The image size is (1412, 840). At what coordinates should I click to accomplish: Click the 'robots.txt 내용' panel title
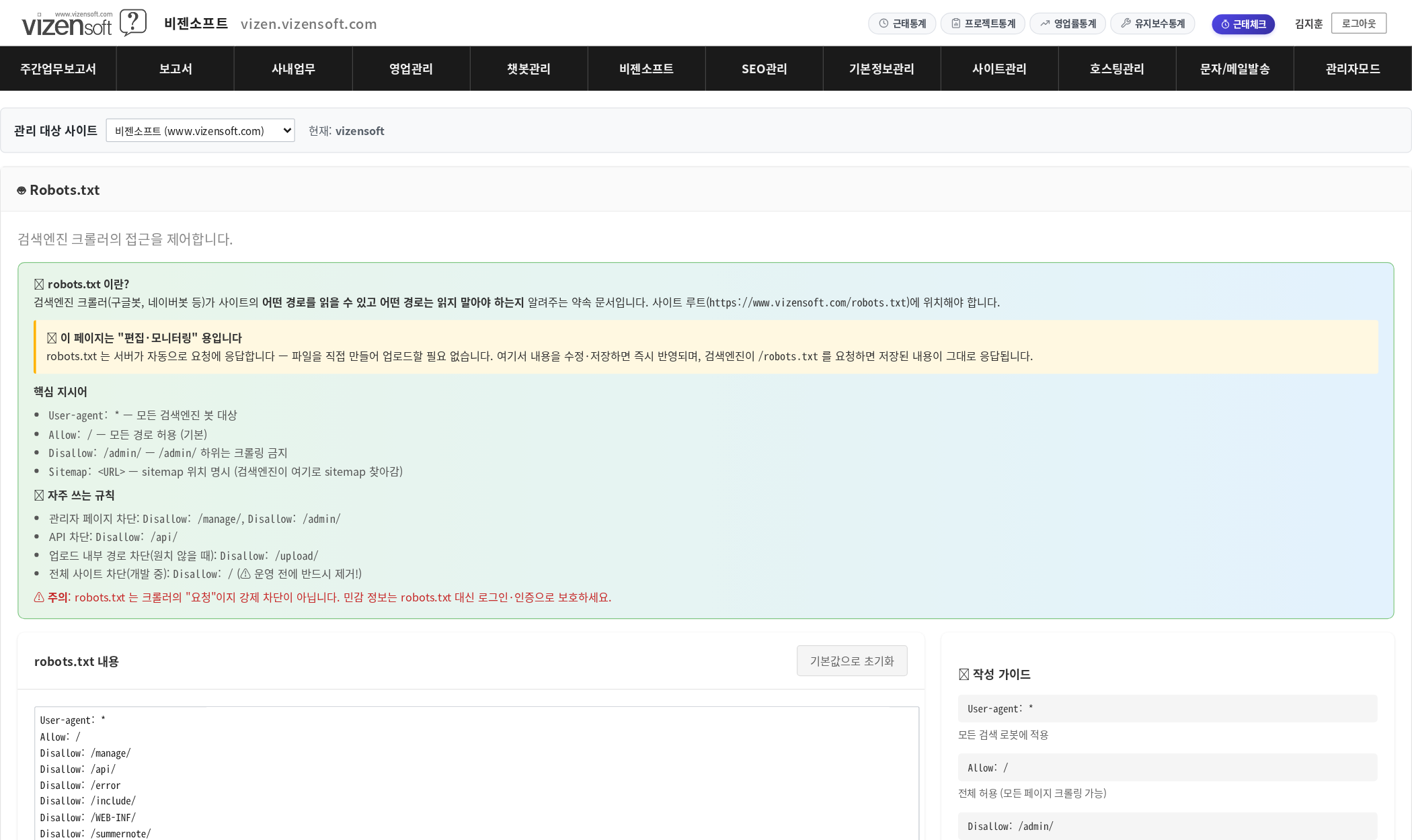coord(77,661)
